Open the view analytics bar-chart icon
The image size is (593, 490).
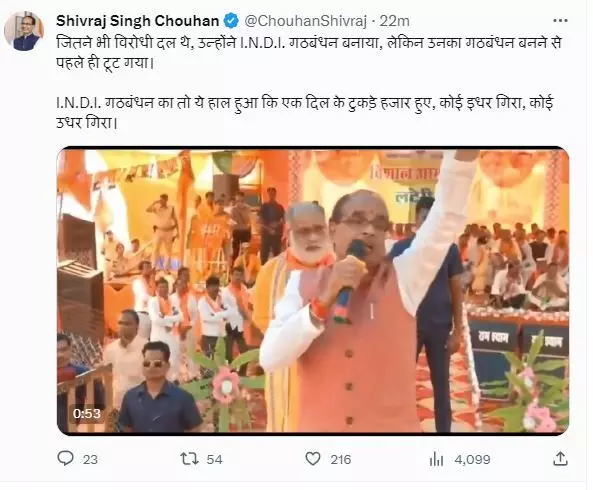click(x=436, y=459)
